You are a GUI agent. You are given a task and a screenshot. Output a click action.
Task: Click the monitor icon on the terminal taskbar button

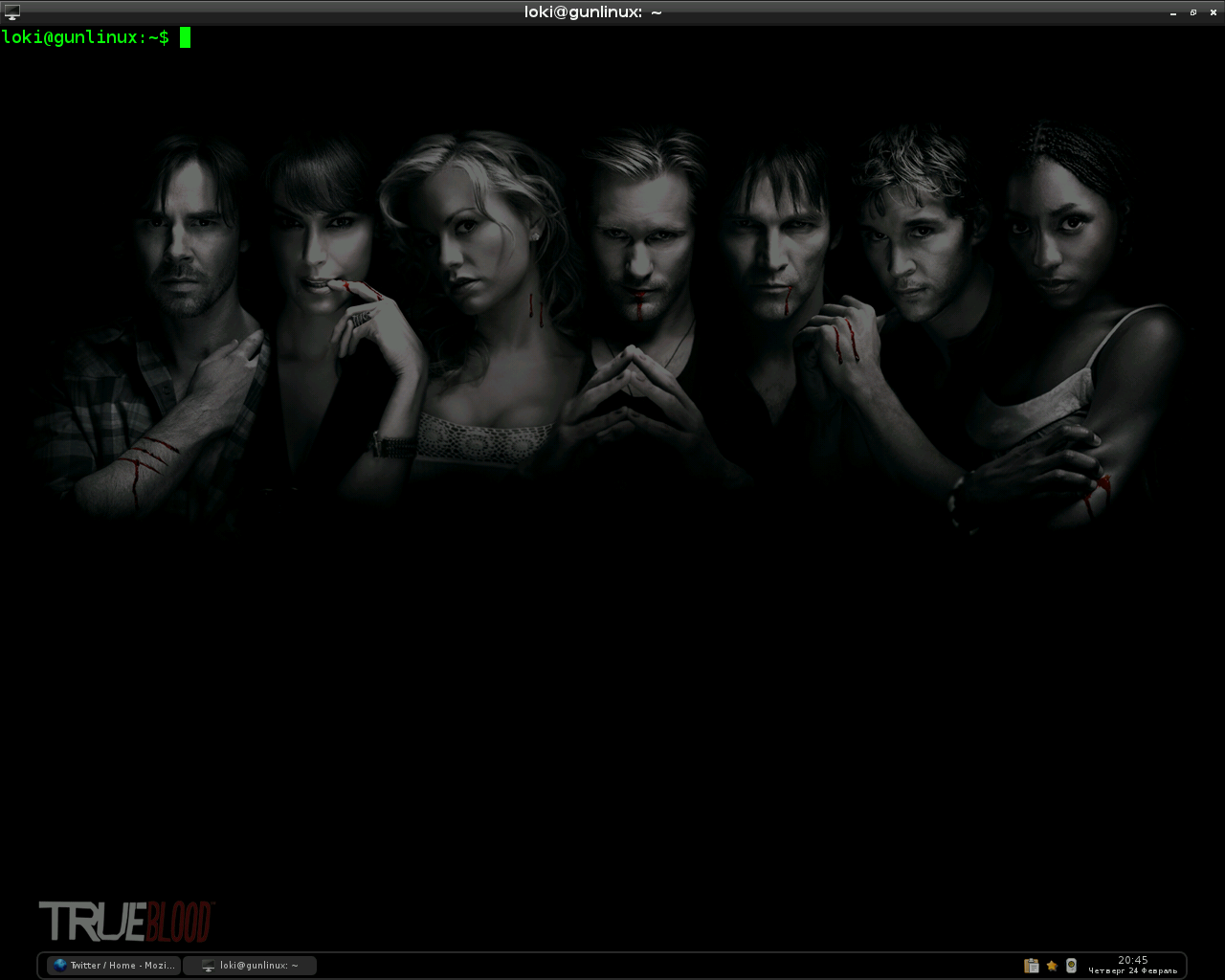[207, 965]
